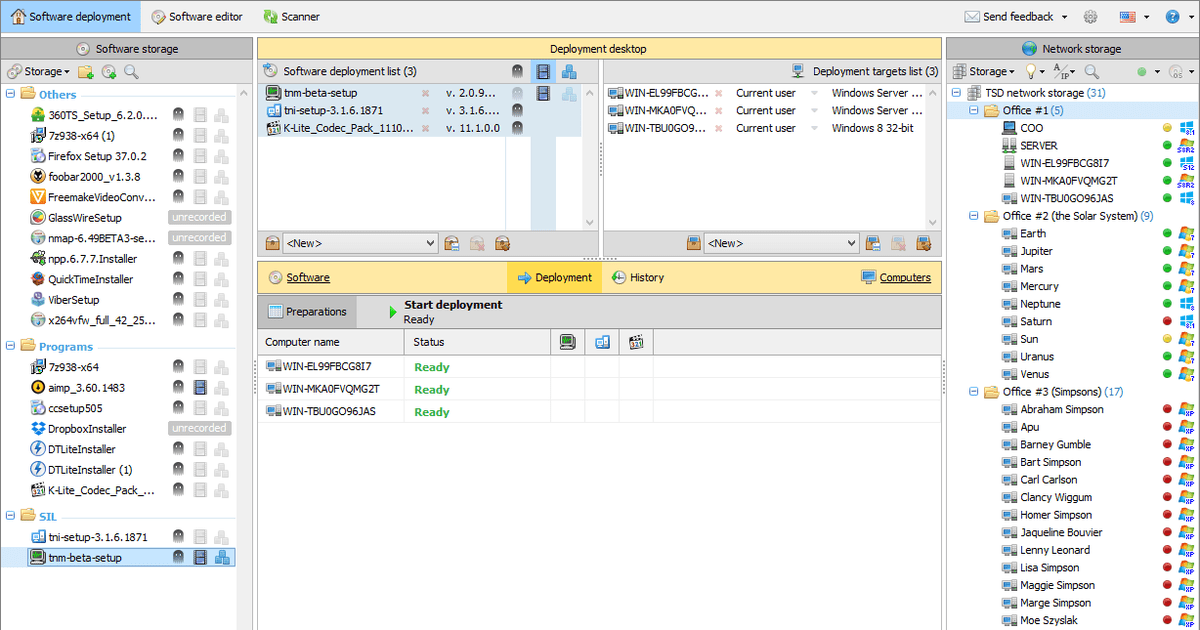Click the lamp filter icon in Network storage
Screen dimensions: 1200x630
pos(1031,70)
